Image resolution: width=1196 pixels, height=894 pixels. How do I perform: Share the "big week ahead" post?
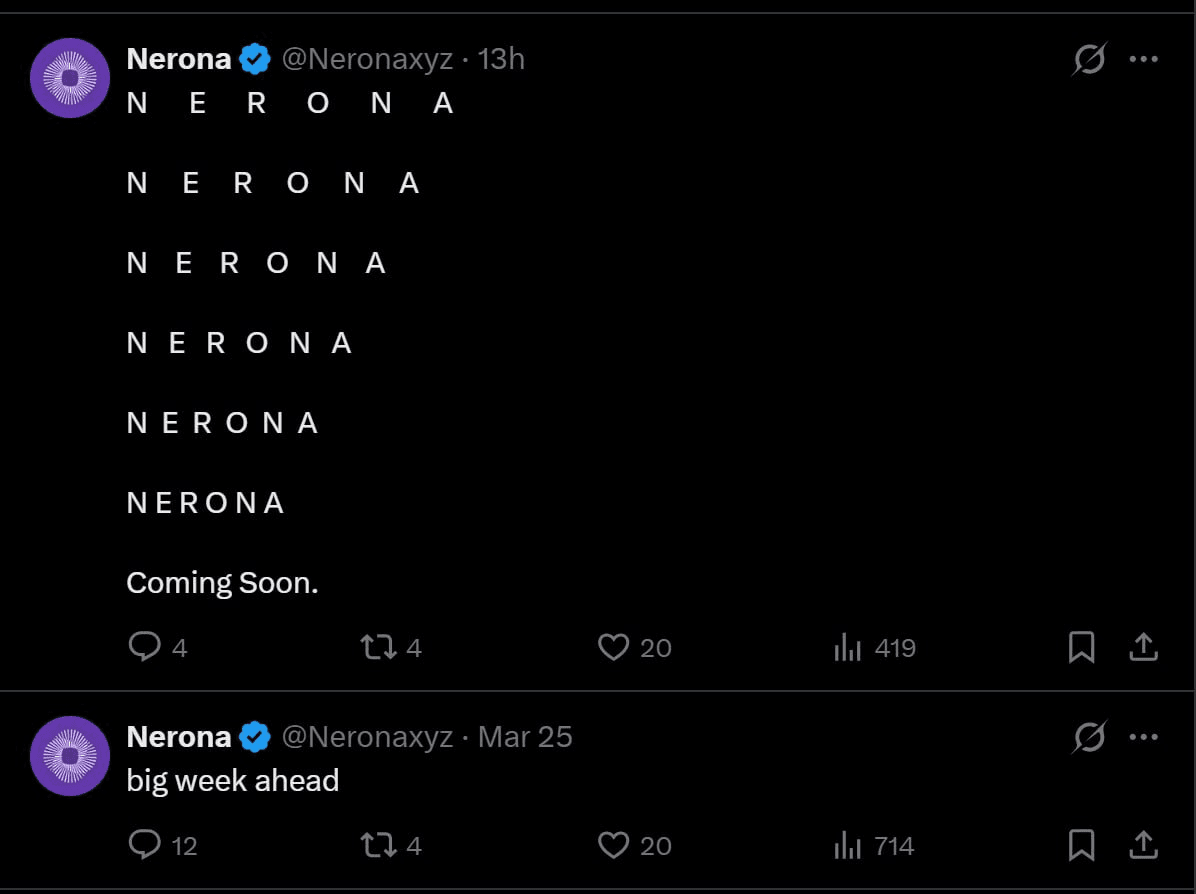(1143, 845)
